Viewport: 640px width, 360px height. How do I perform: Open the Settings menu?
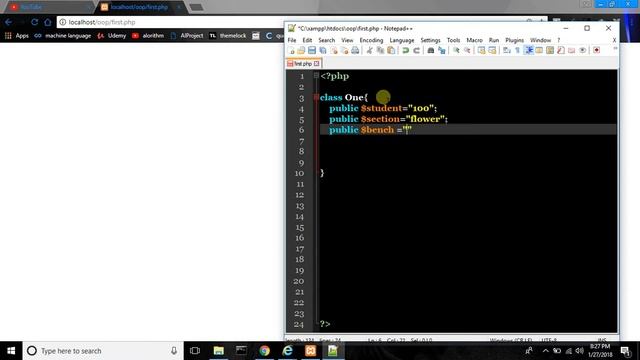(430, 40)
